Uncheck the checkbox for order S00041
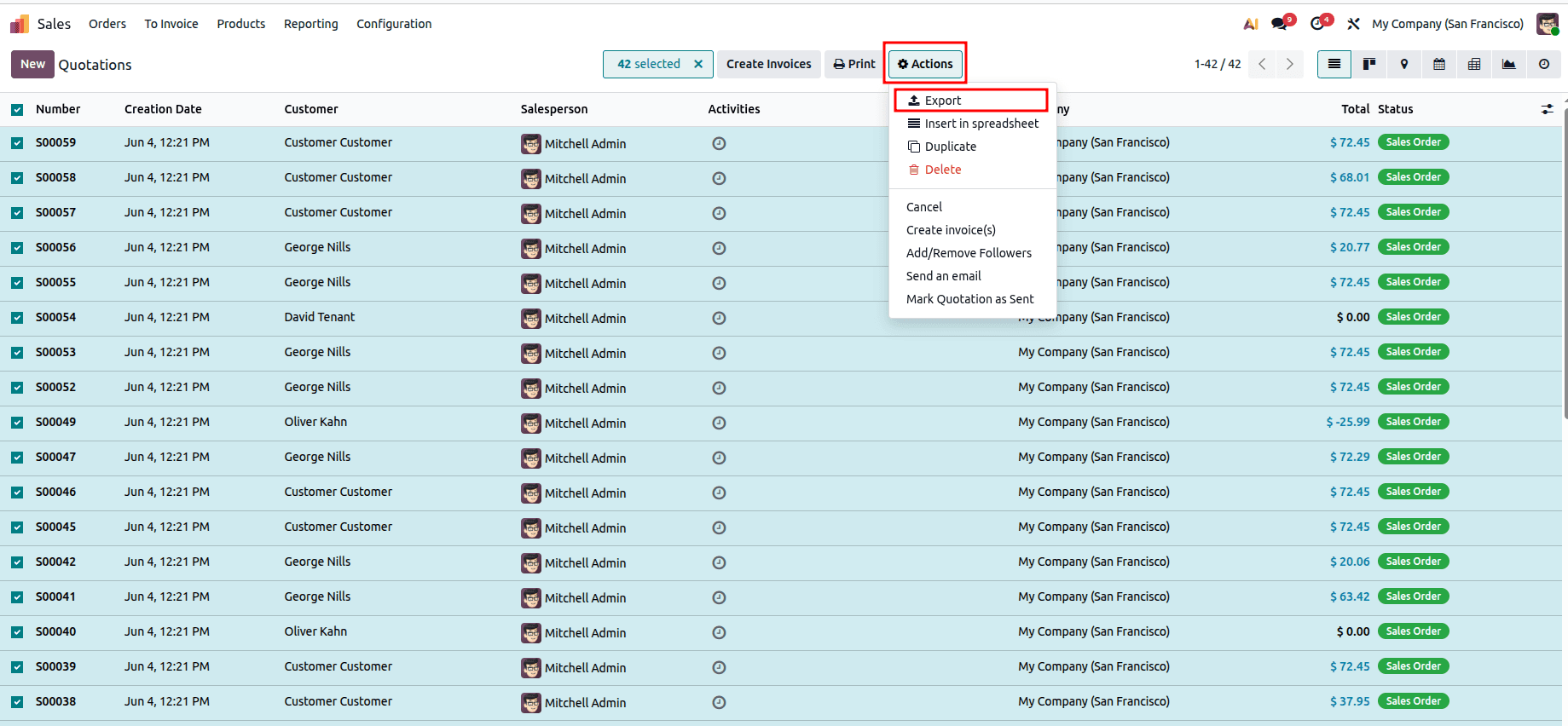Screen dimensions: 1568x726 click(x=17, y=597)
